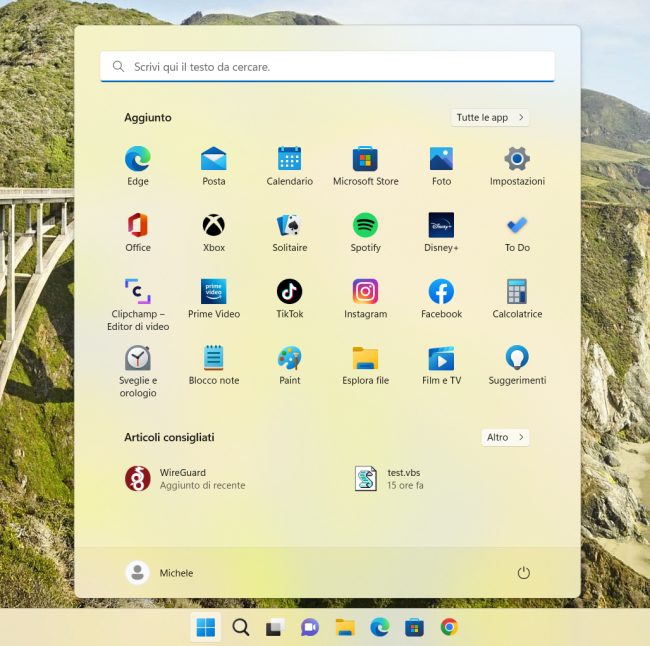The height and width of the screenshot is (646, 650).
Task: Open Instagram
Action: (x=365, y=299)
